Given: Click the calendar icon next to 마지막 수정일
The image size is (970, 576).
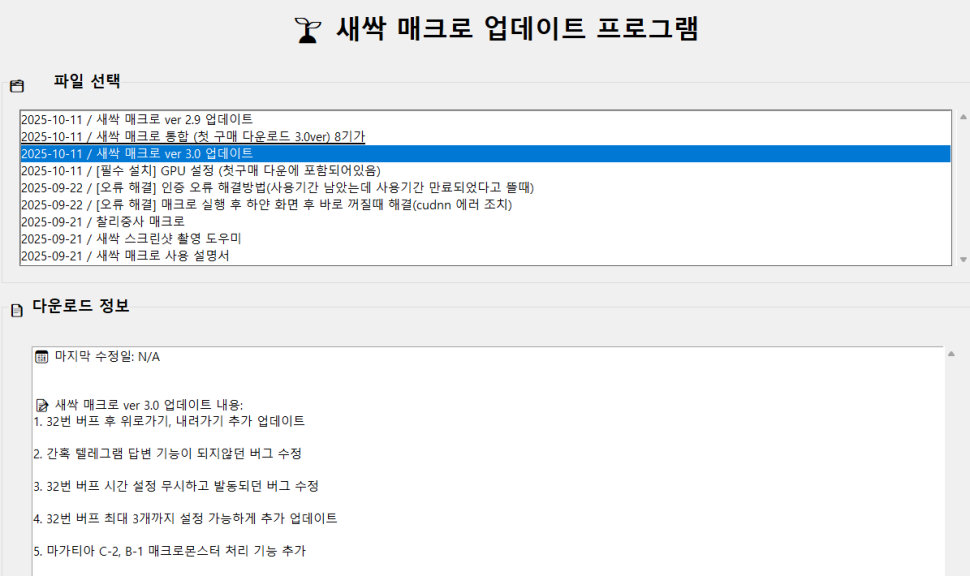Looking at the screenshot, I should point(42,357).
